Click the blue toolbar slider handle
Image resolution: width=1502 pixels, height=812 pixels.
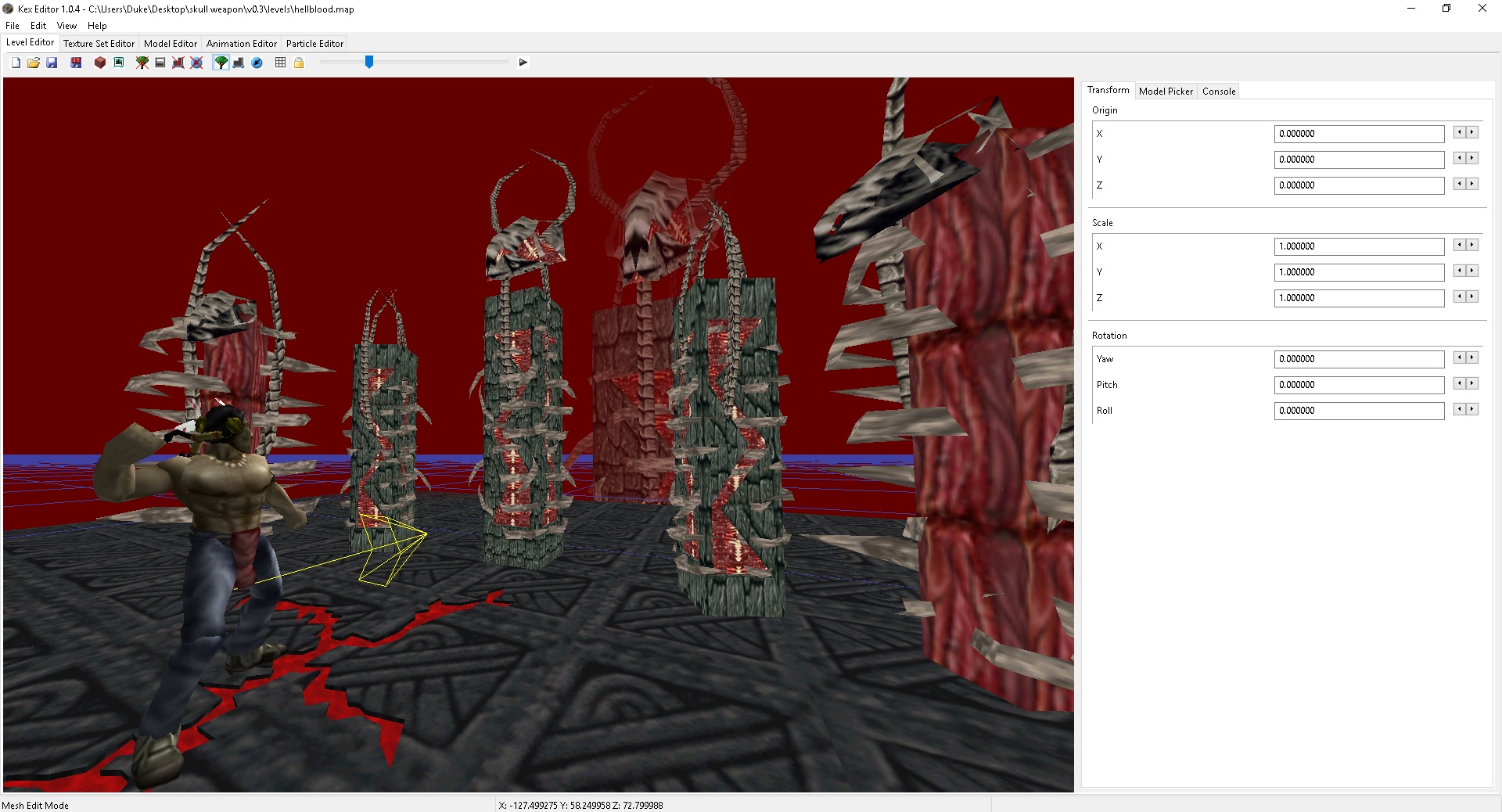coord(369,62)
